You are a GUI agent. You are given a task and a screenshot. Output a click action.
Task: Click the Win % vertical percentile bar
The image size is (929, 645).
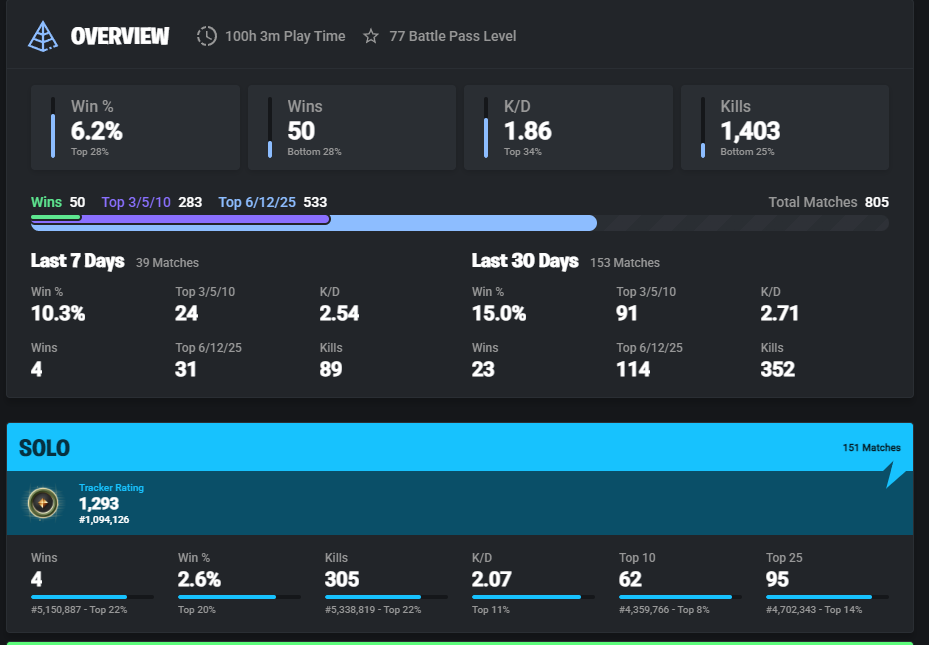click(x=53, y=127)
